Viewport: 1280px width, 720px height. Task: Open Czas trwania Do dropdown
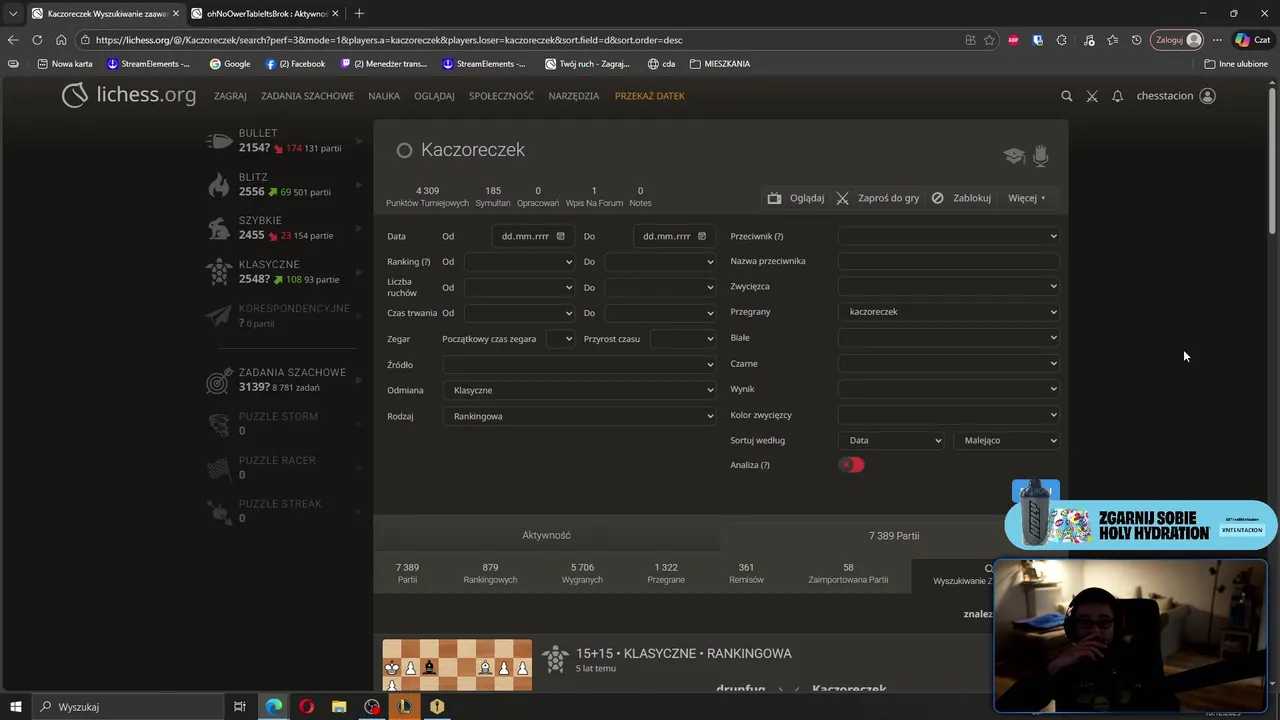pyautogui.click(x=660, y=313)
